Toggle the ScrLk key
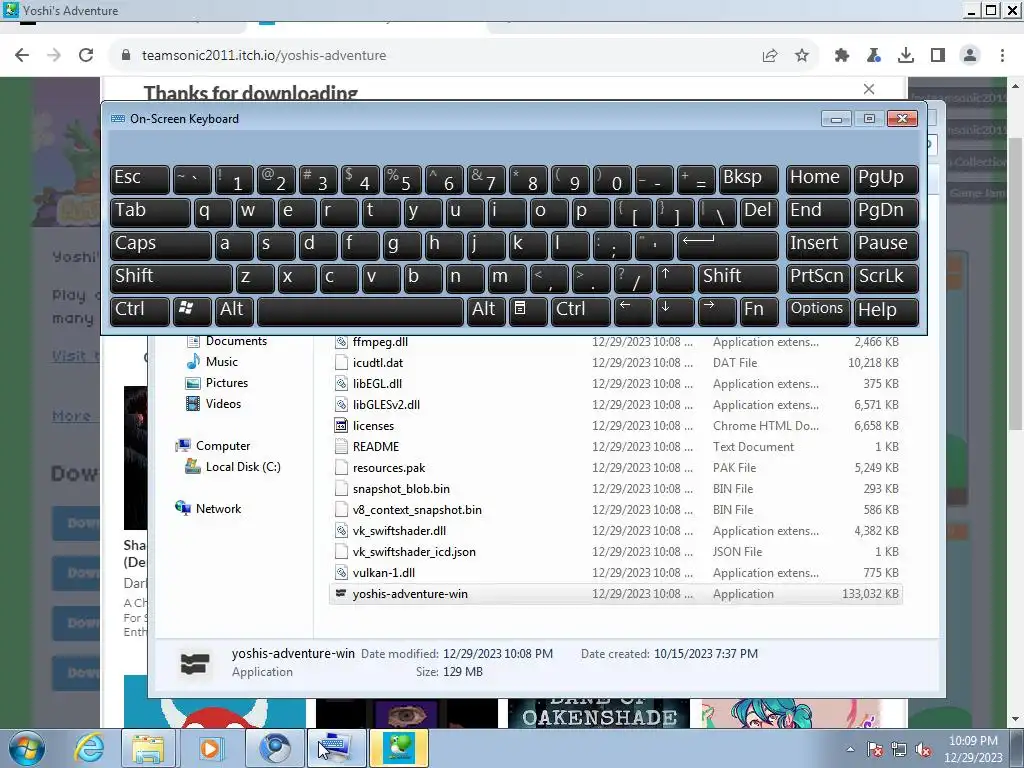Viewport: 1024px width, 768px height. (886, 278)
